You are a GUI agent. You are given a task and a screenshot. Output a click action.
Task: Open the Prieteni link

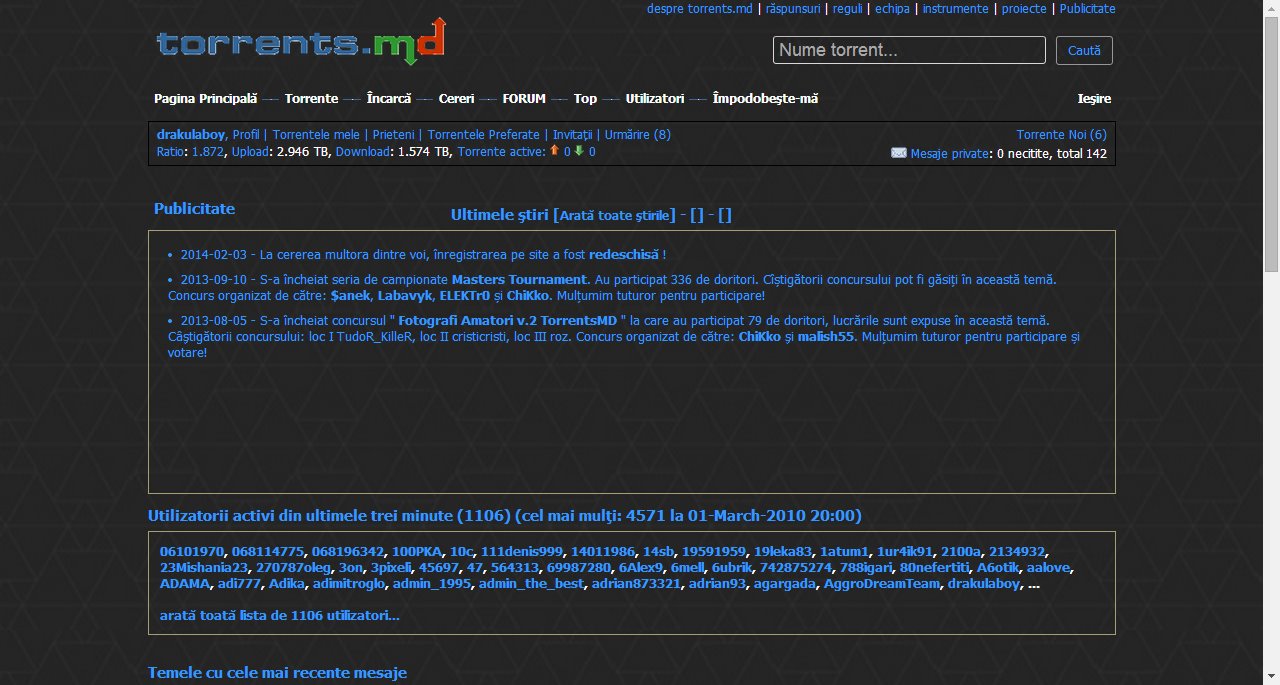392,135
